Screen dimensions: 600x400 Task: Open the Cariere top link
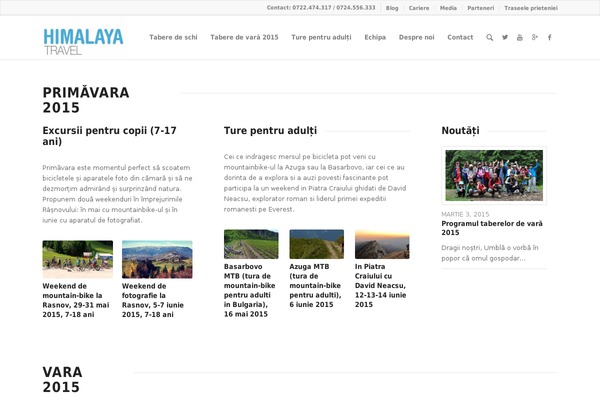[419, 7]
